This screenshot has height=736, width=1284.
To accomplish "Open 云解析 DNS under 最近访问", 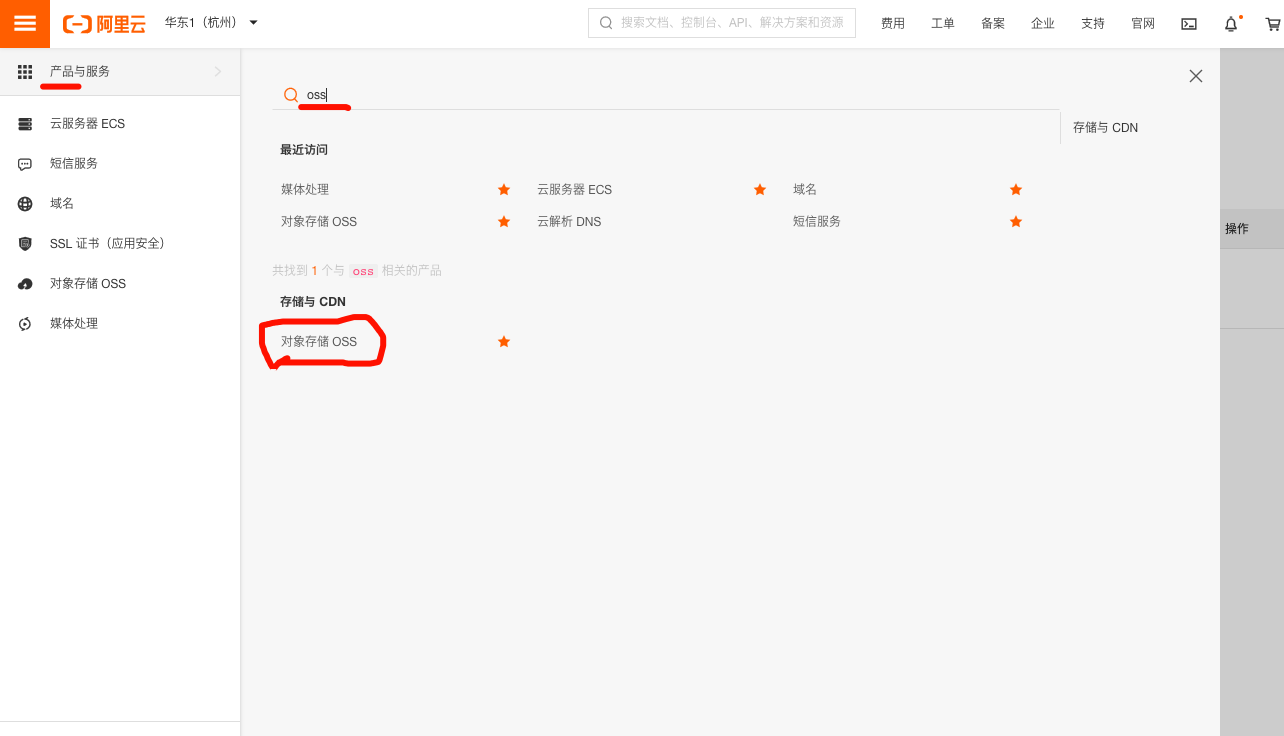I will [569, 222].
